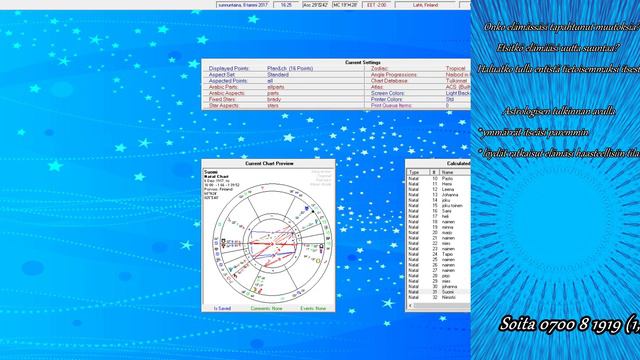Open the Star Aspects setting
640x360 pixels.
[223, 105]
